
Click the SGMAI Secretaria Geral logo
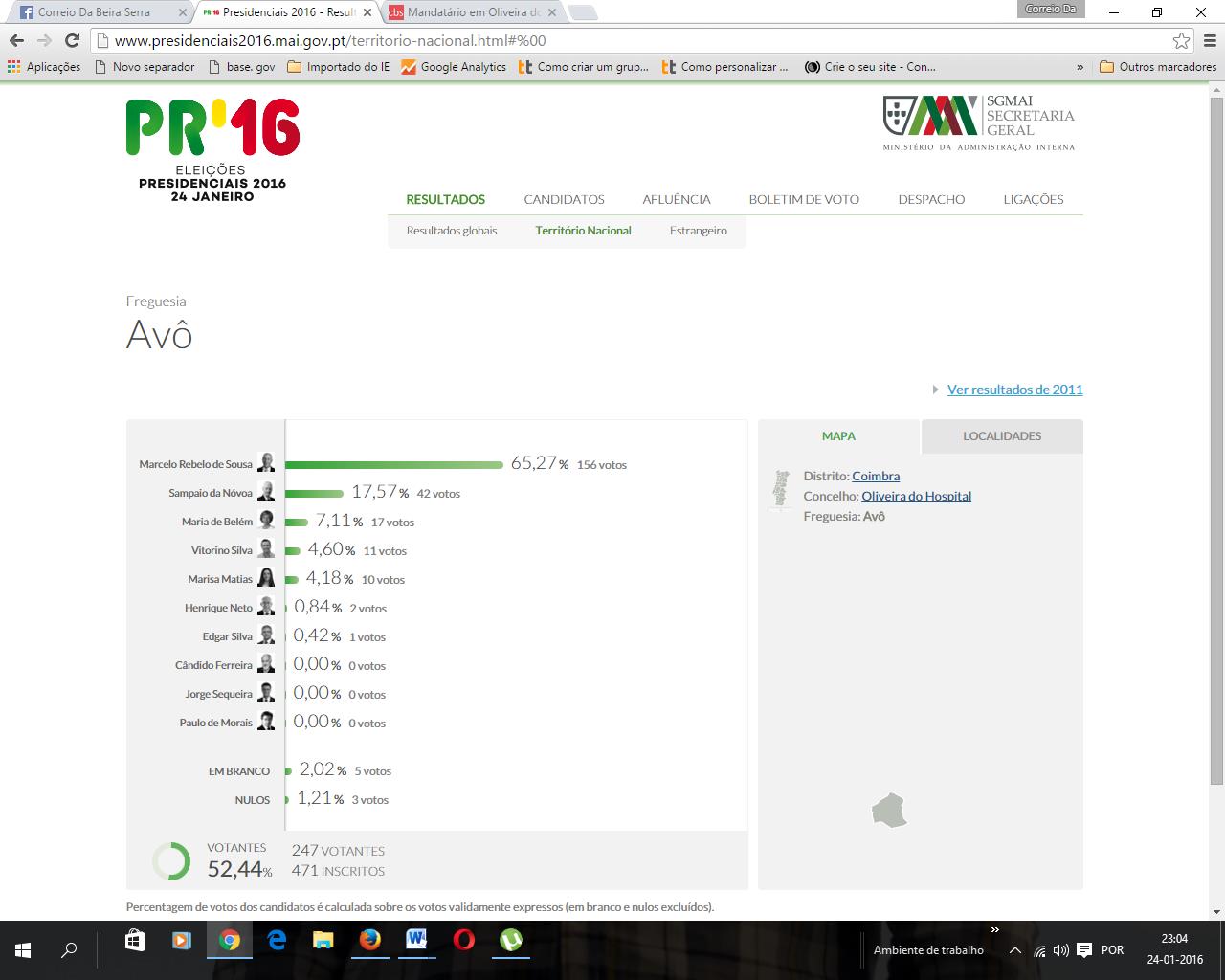point(978,122)
